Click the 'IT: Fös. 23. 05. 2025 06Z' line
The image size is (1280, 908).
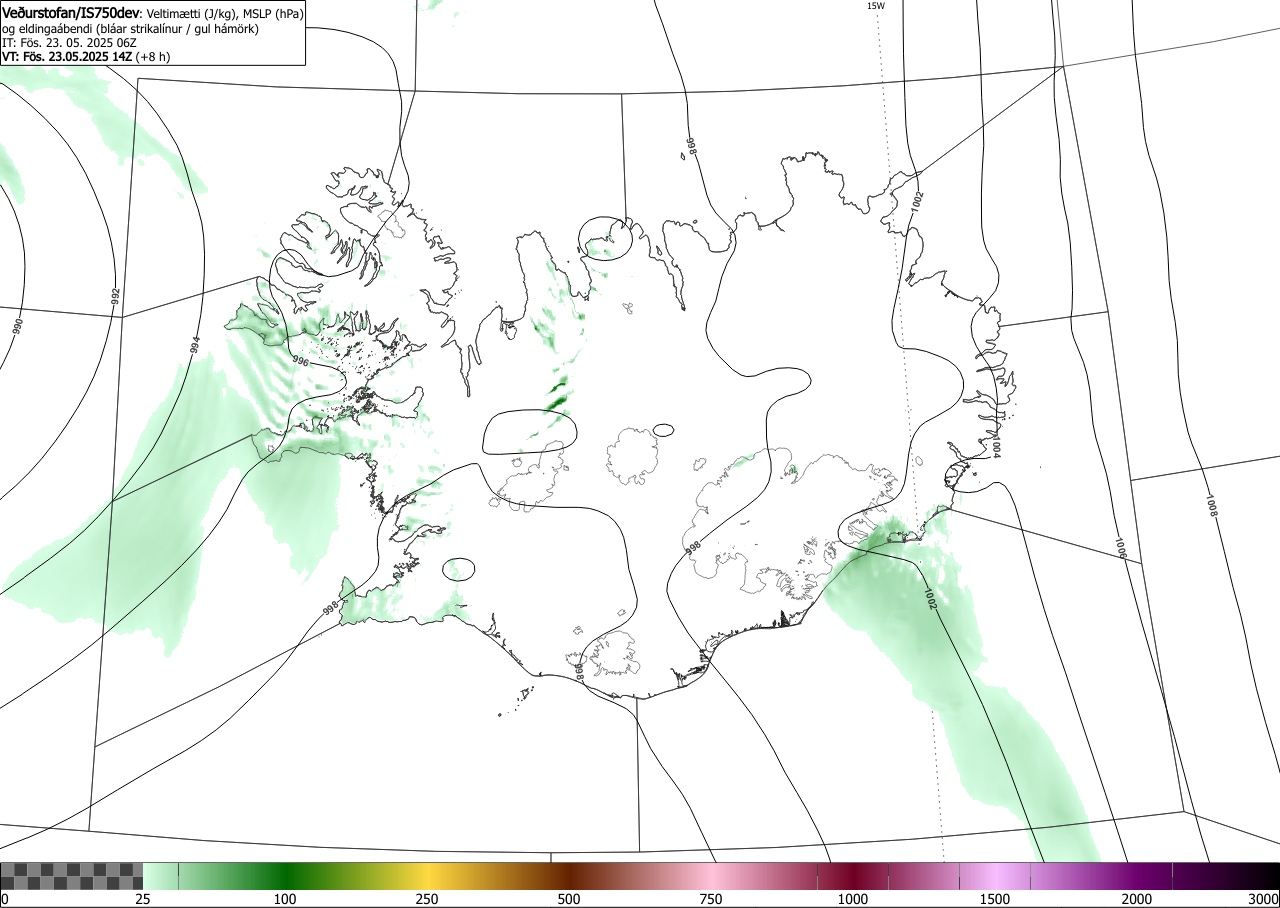[x=69, y=43]
